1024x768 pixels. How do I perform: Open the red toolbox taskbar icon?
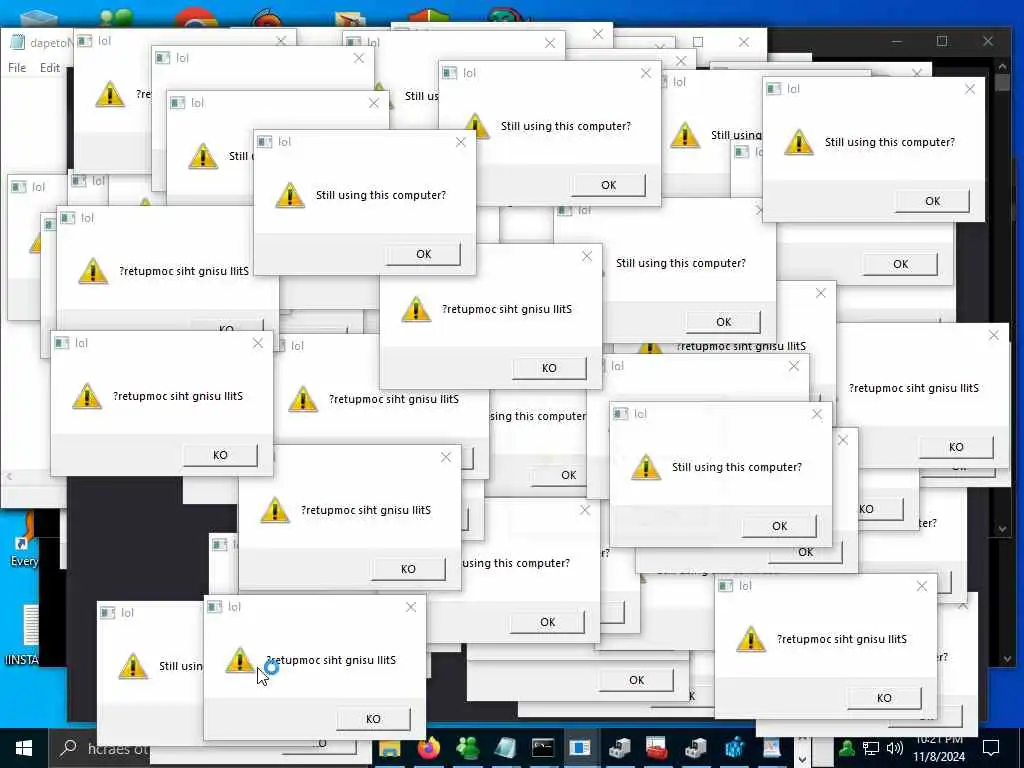click(x=656, y=748)
